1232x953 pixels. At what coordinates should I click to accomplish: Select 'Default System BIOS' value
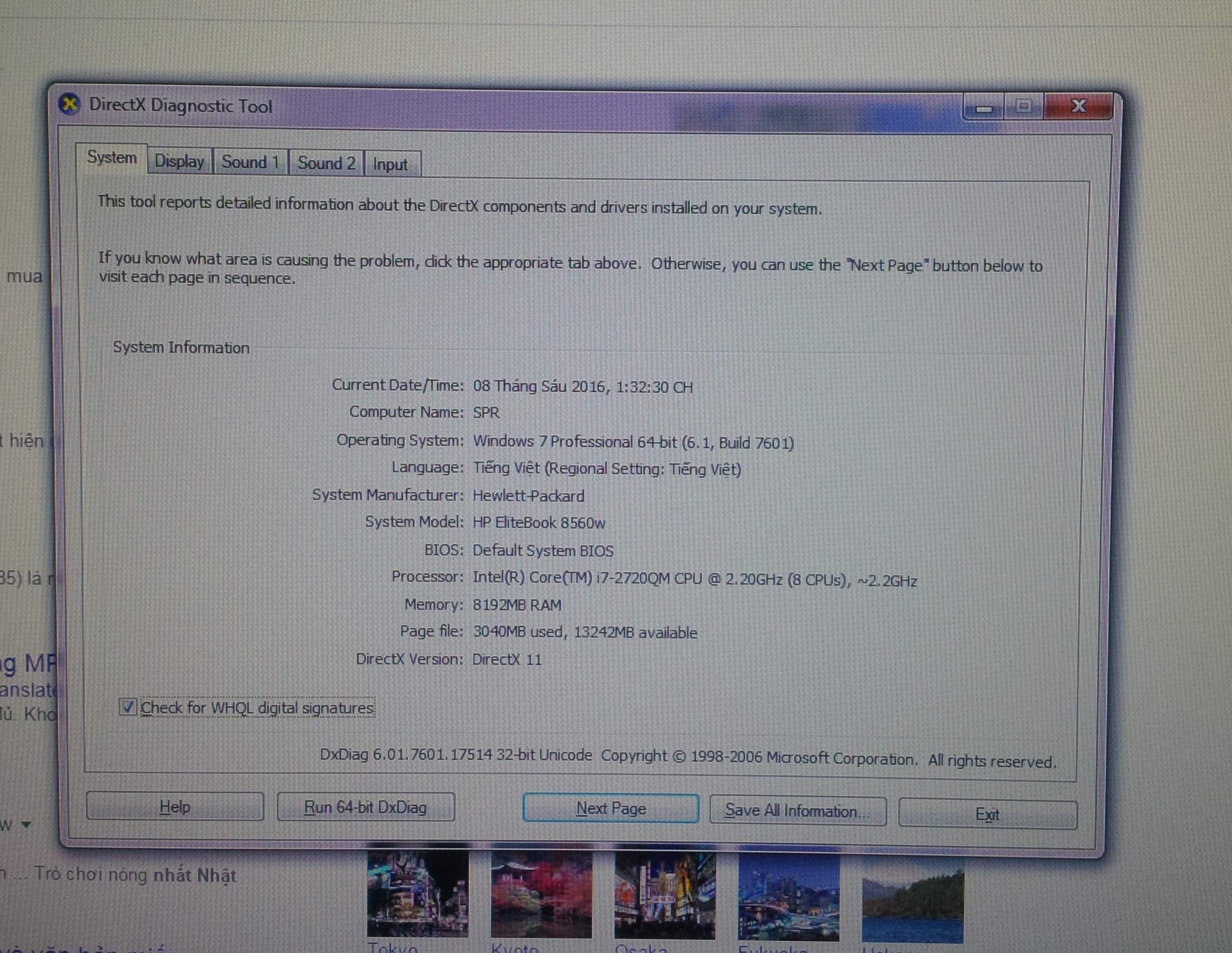click(x=543, y=550)
